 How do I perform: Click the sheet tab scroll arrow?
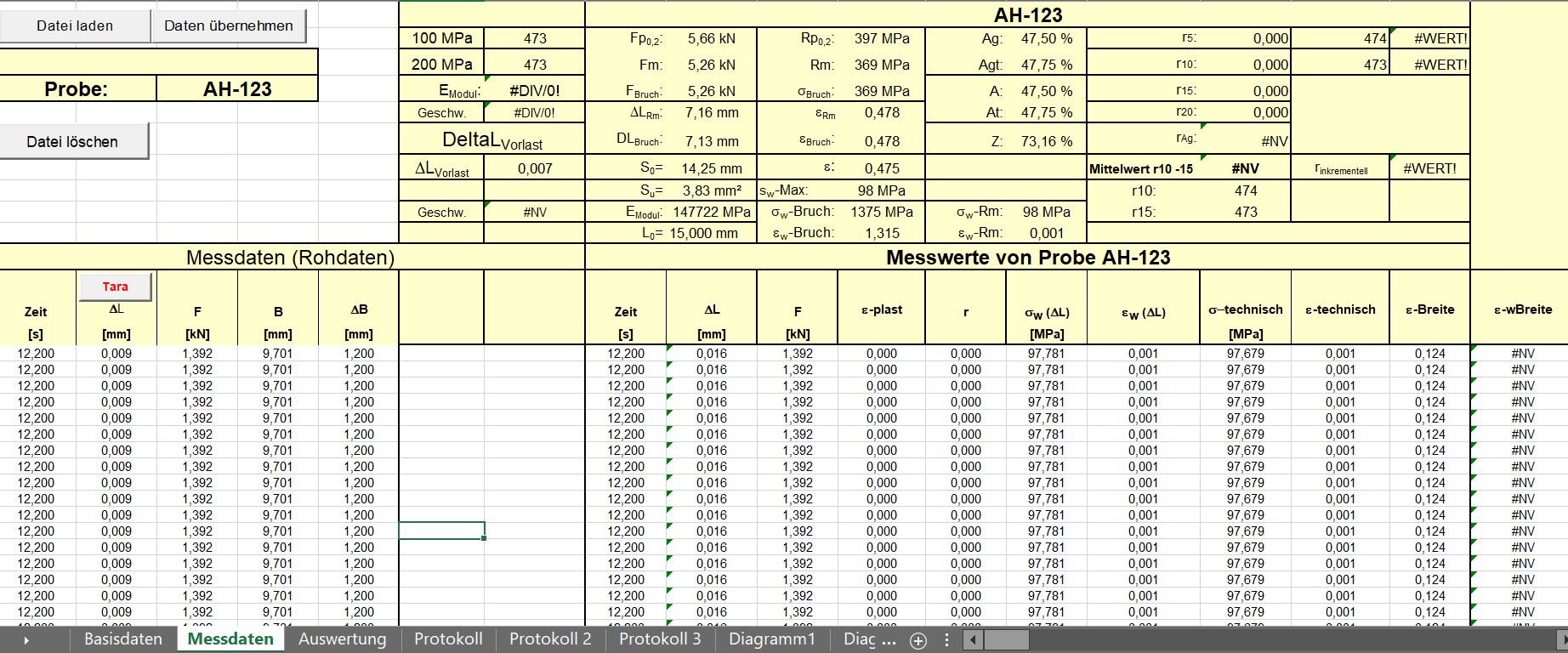pos(26,640)
